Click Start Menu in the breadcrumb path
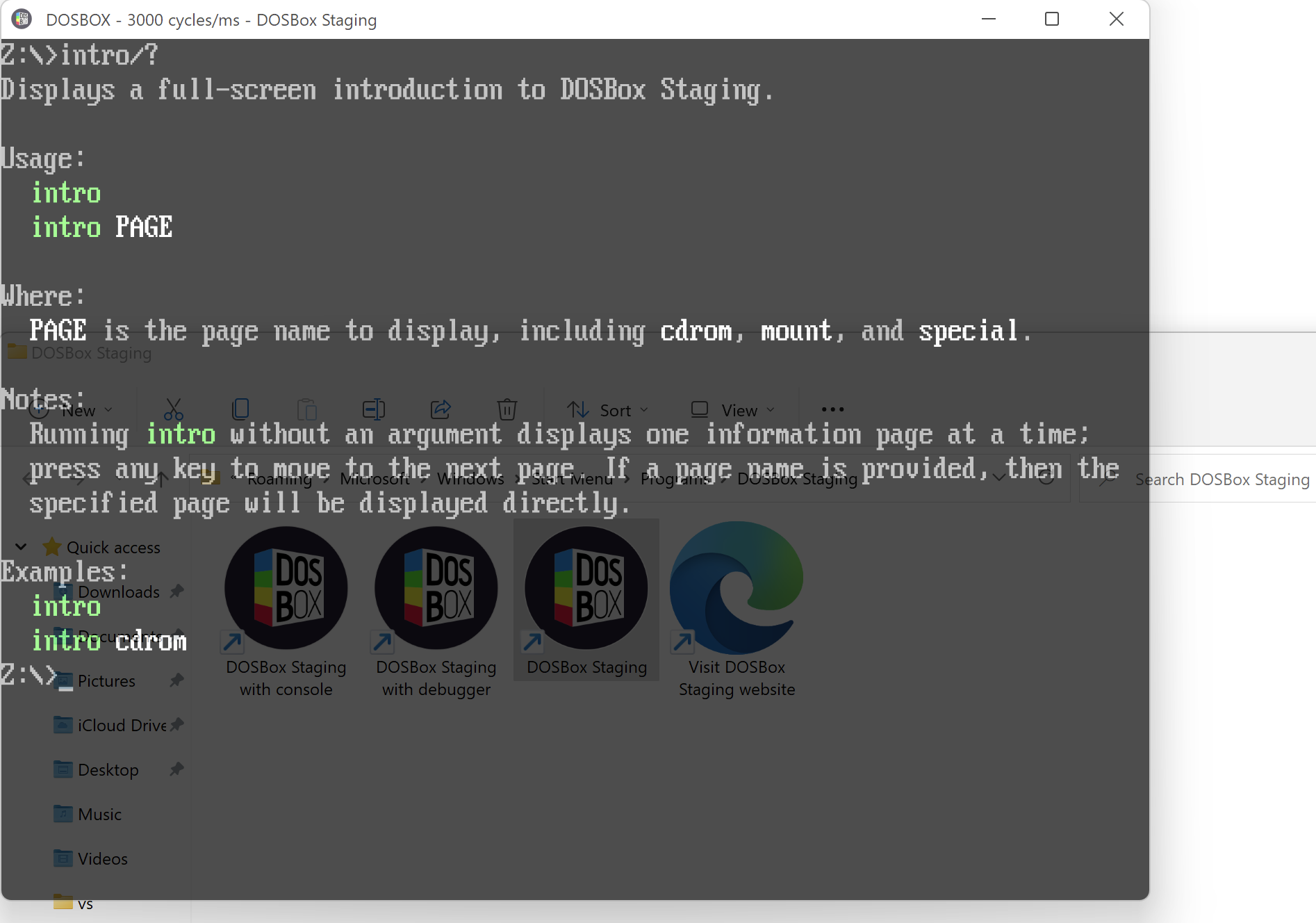1316x923 pixels. pyautogui.click(x=573, y=479)
